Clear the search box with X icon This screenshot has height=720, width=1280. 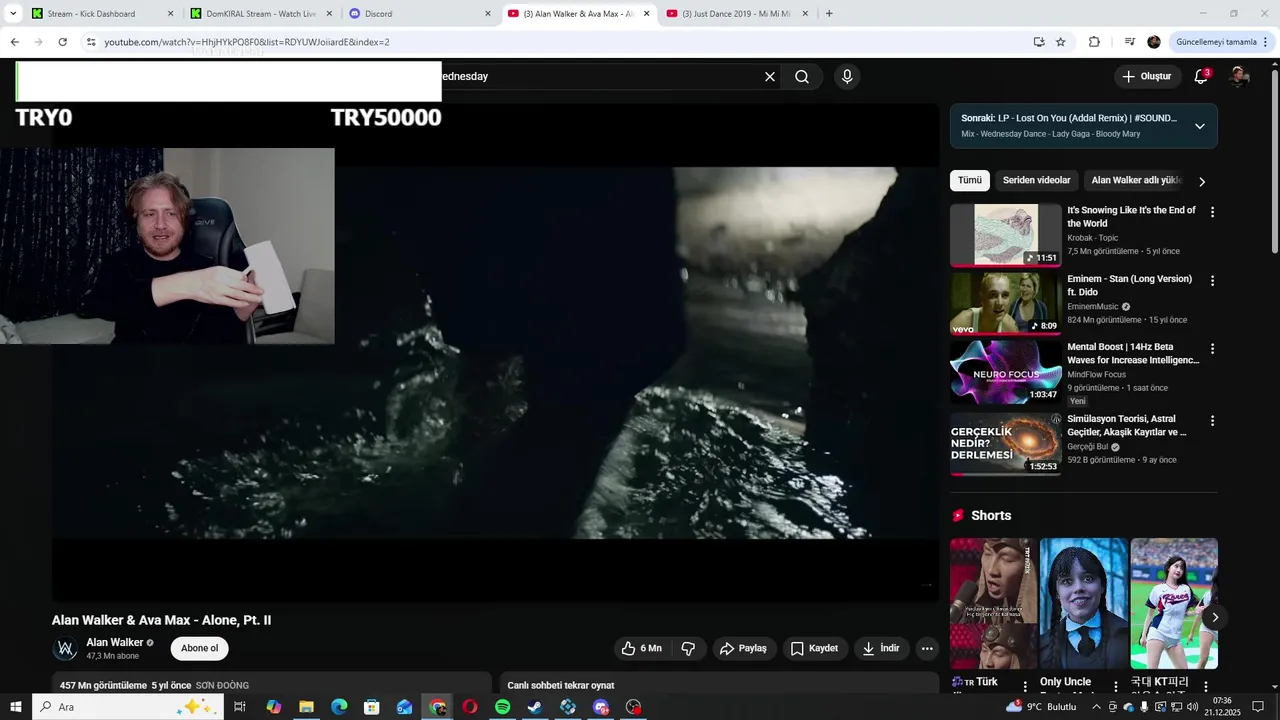[770, 77]
